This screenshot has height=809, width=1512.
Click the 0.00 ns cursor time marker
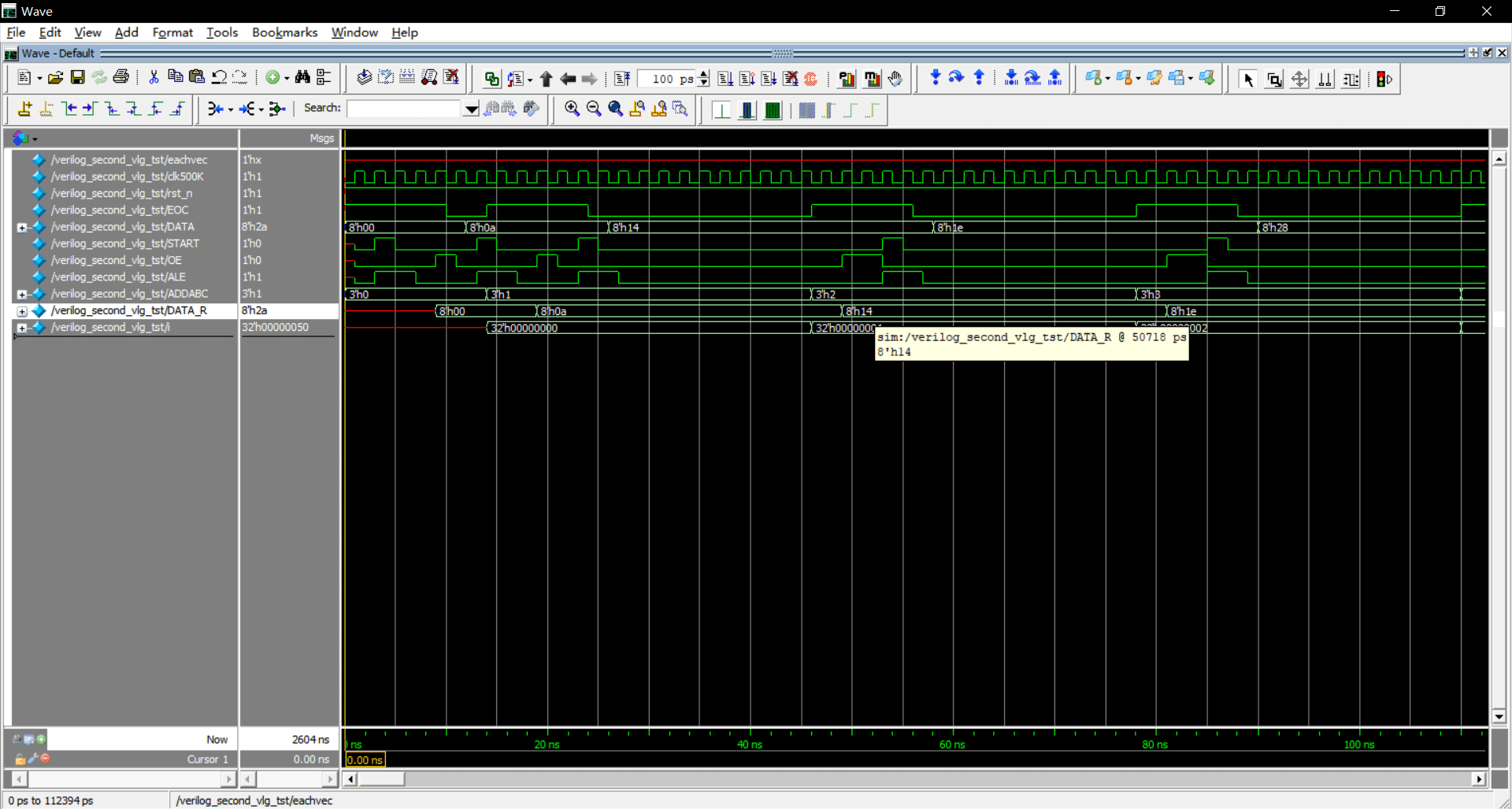(365, 760)
